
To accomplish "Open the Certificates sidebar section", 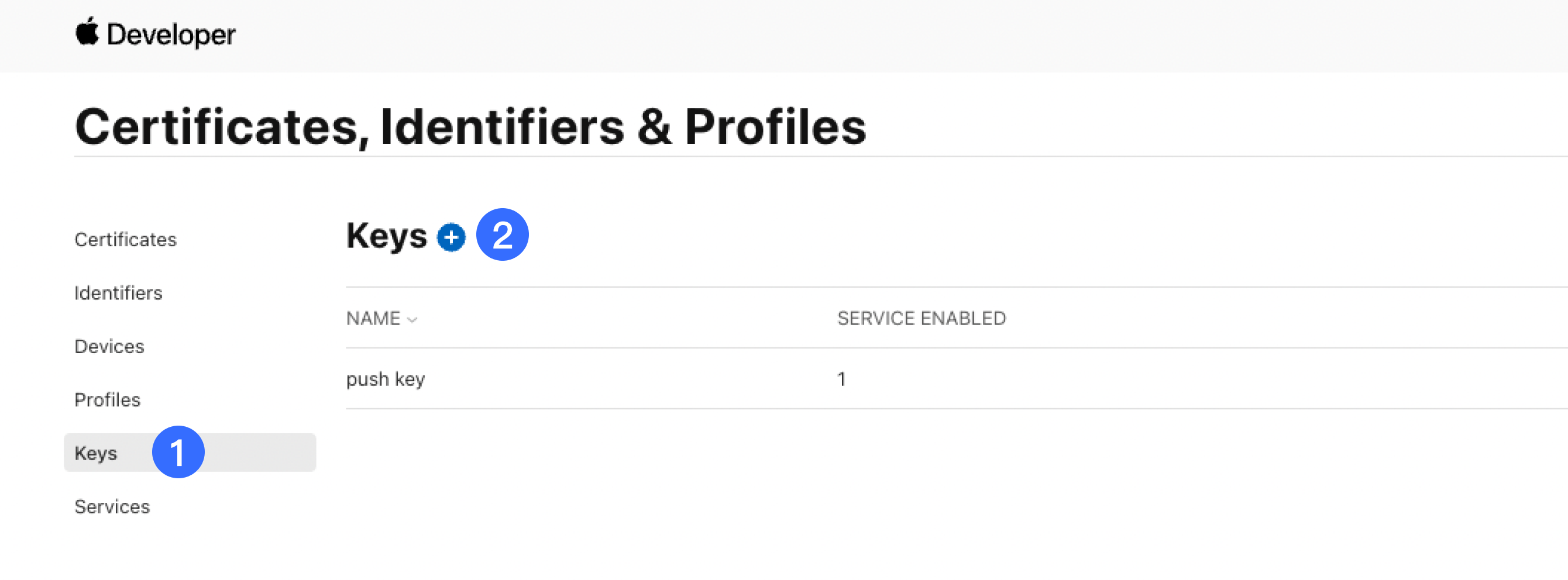I will click(125, 240).
